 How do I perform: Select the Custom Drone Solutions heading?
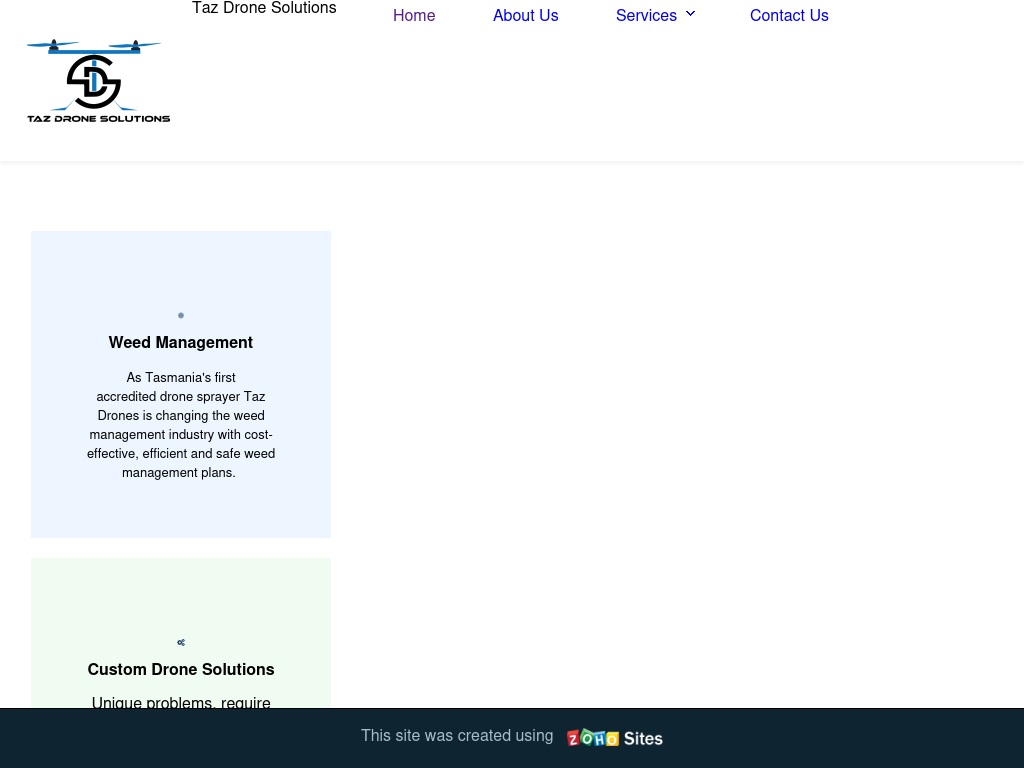click(181, 669)
